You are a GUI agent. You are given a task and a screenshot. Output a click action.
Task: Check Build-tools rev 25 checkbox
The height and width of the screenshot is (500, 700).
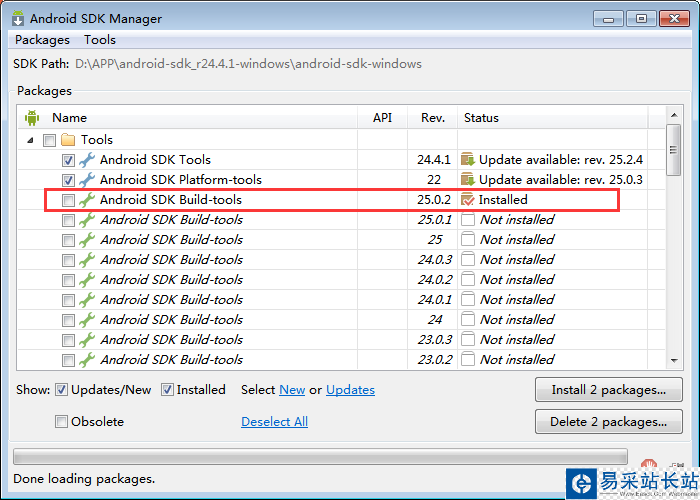pos(68,240)
